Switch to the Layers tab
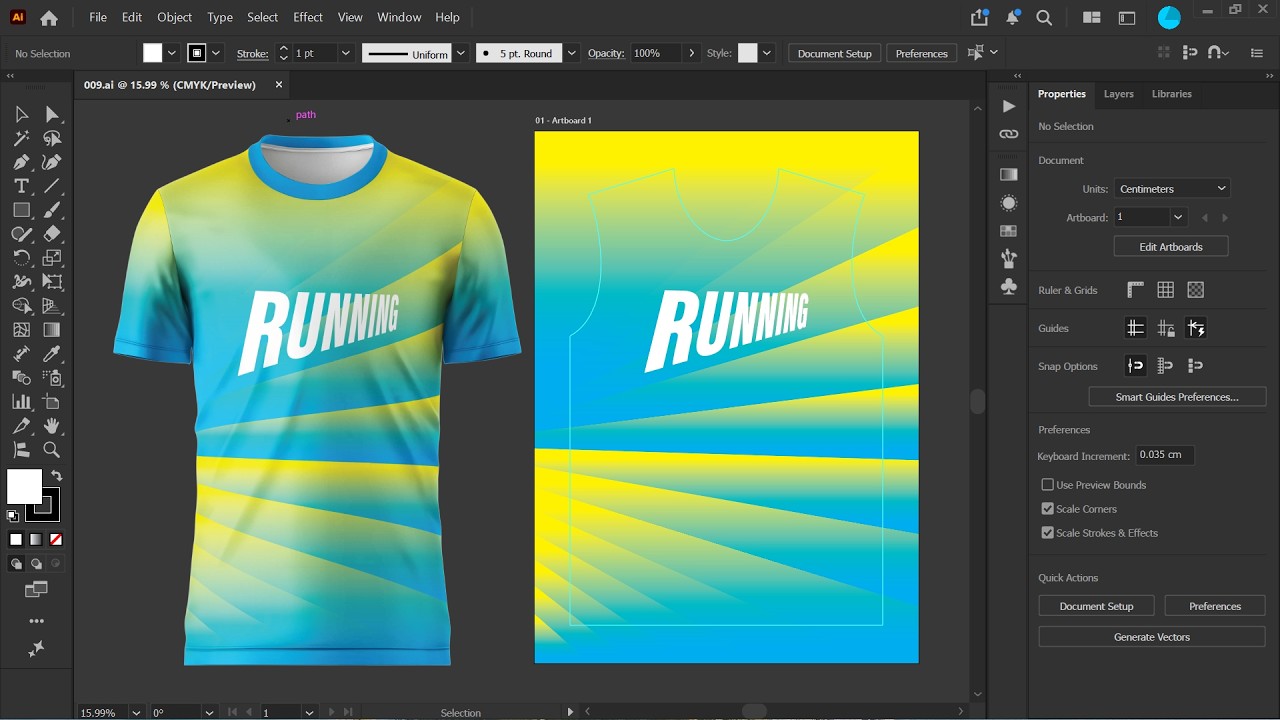 [x=1118, y=94]
